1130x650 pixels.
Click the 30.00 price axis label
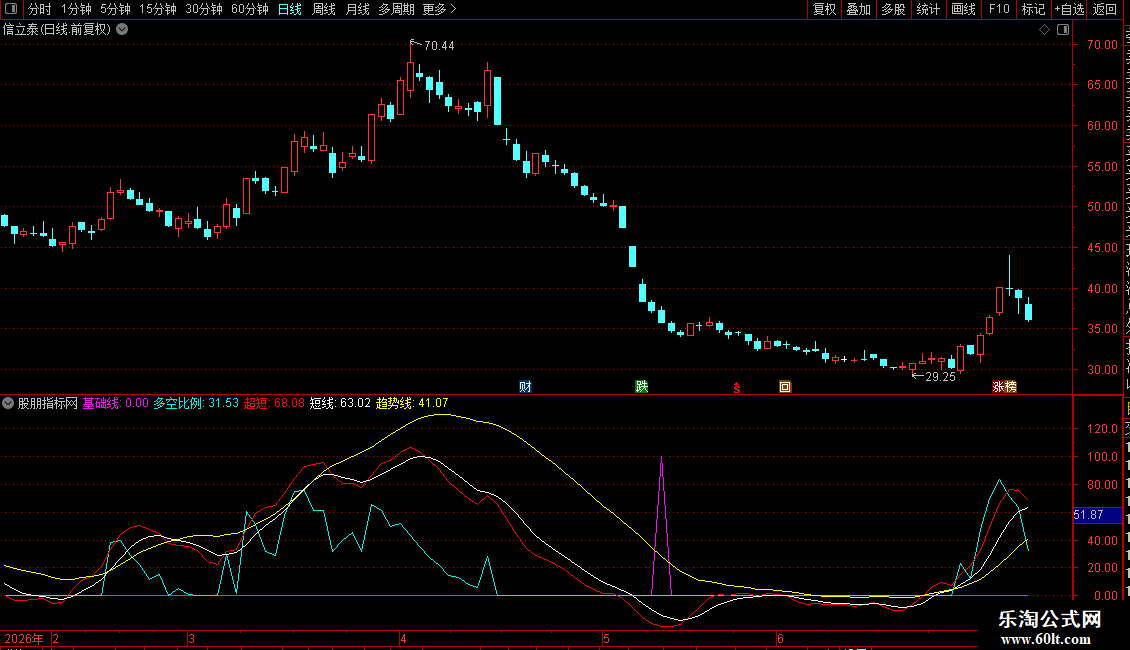(1102, 370)
